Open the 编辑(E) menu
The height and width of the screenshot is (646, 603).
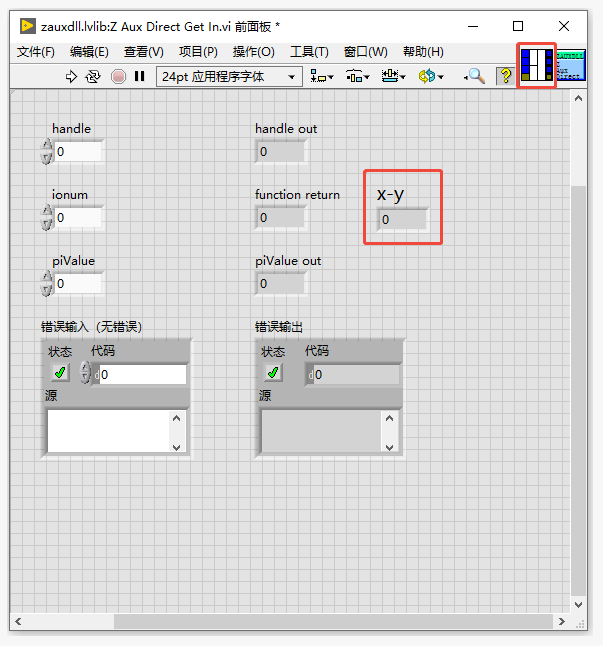tap(89, 52)
